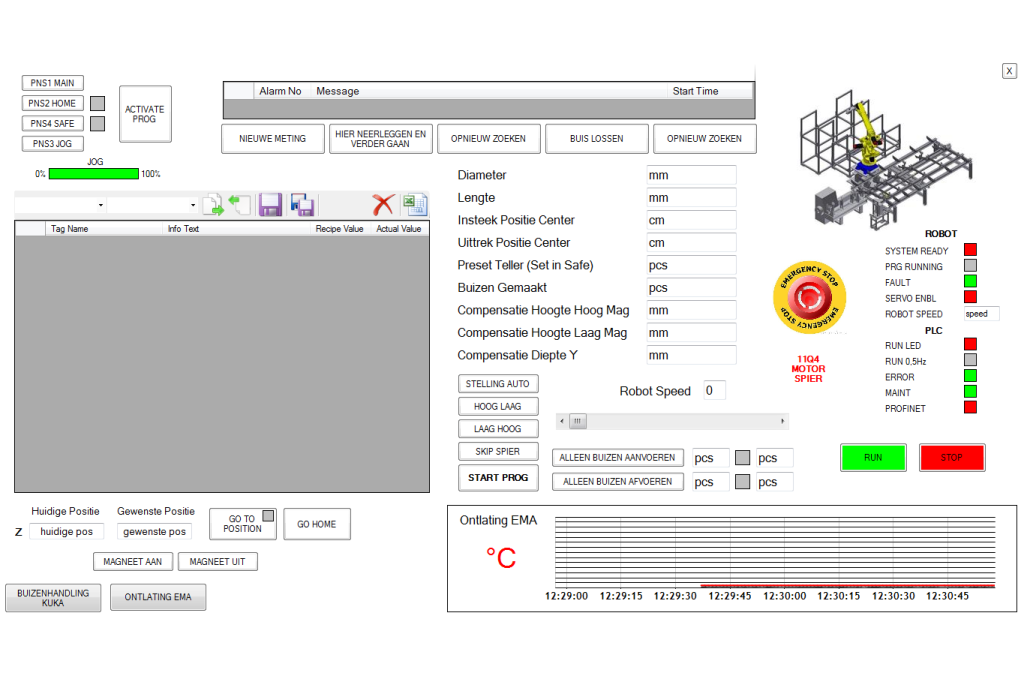Click the Diameter mm input field
The image size is (1024, 682).
pyautogui.click(x=691, y=175)
